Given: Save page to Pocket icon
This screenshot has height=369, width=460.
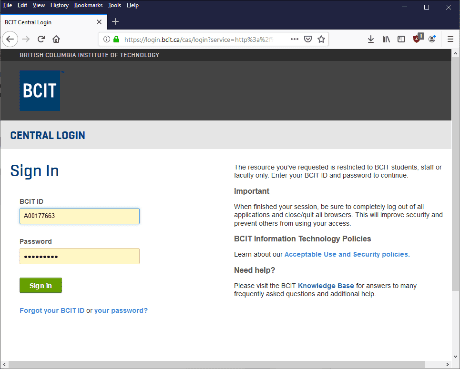Looking at the screenshot, I should (308, 39).
